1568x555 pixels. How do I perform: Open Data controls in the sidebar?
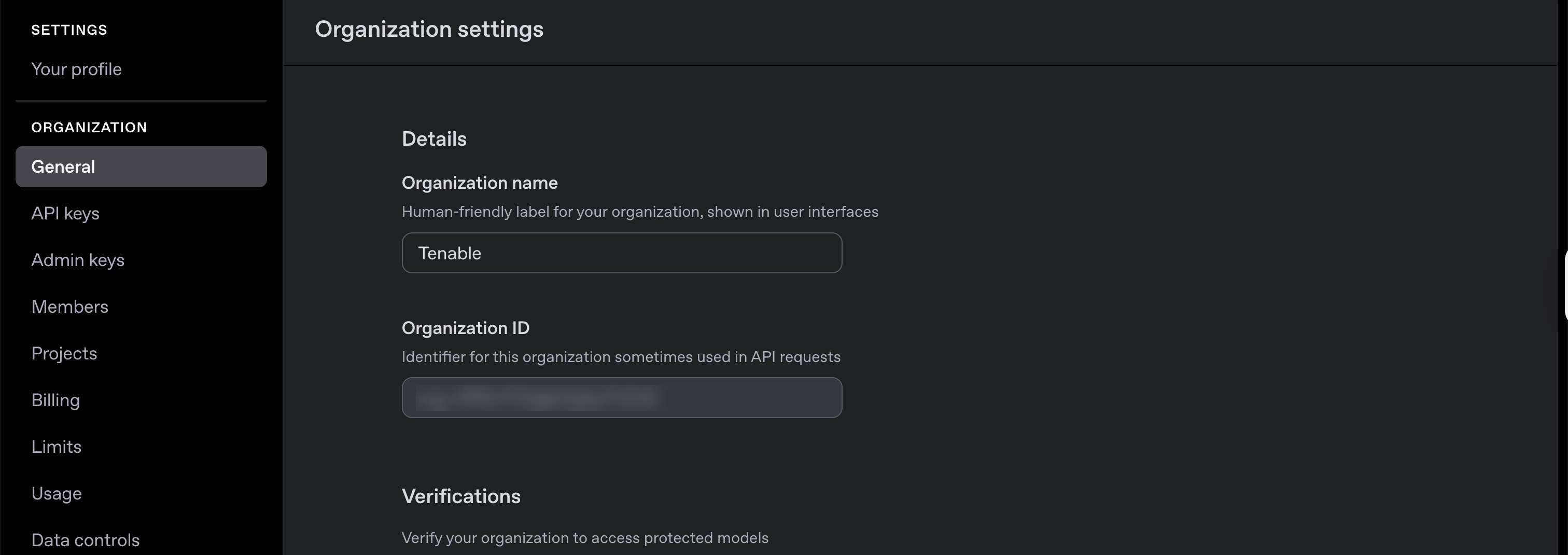click(85, 540)
